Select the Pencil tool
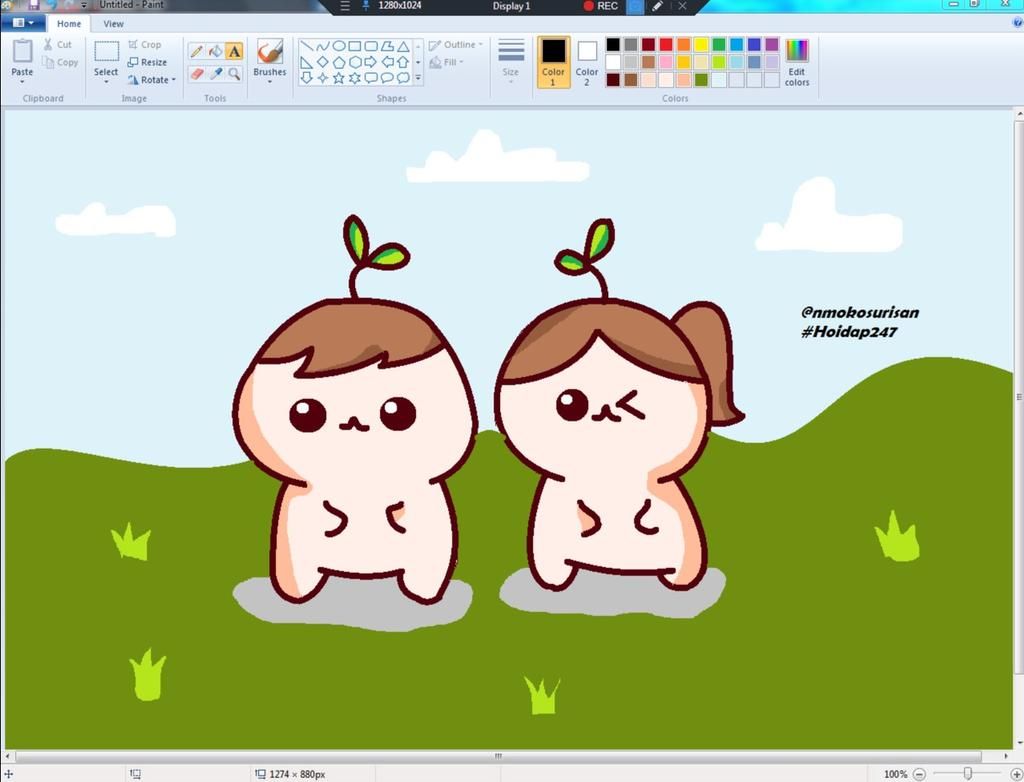This screenshot has width=1024, height=782. tap(197, 51)
